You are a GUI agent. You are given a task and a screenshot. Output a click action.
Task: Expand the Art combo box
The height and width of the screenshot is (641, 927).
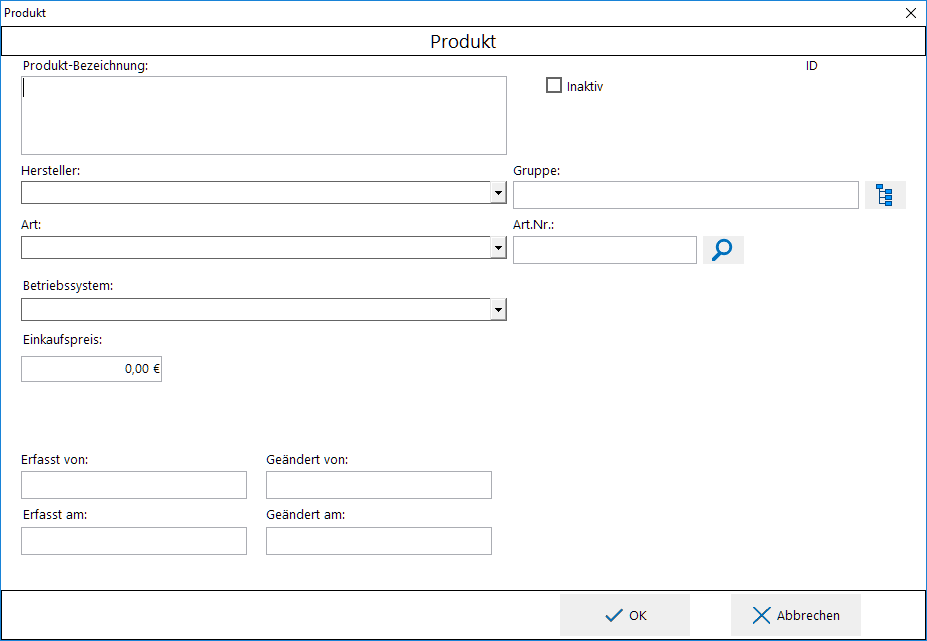pos(498,247)
